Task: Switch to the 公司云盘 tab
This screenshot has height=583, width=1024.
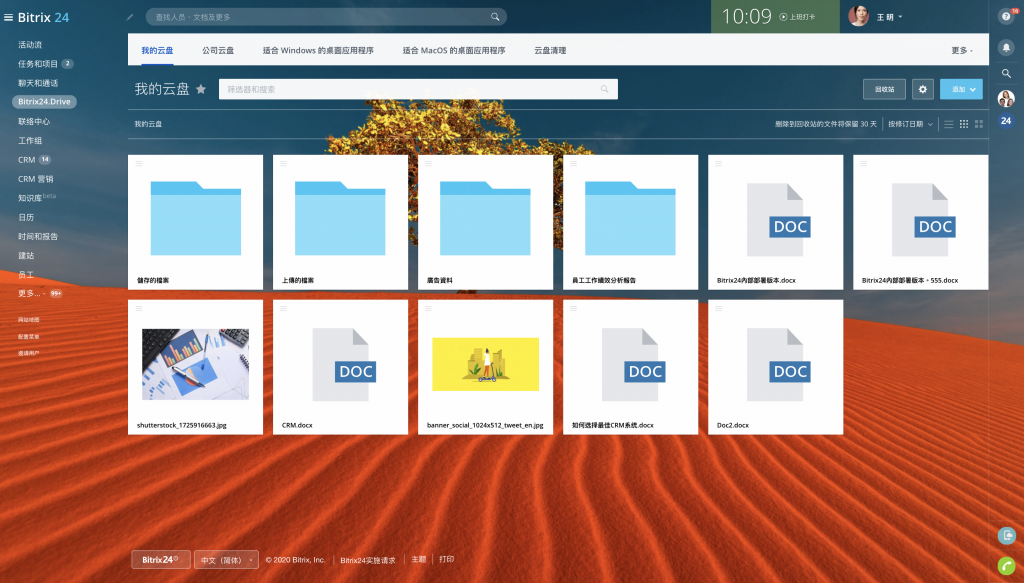Action: point(217,50)
